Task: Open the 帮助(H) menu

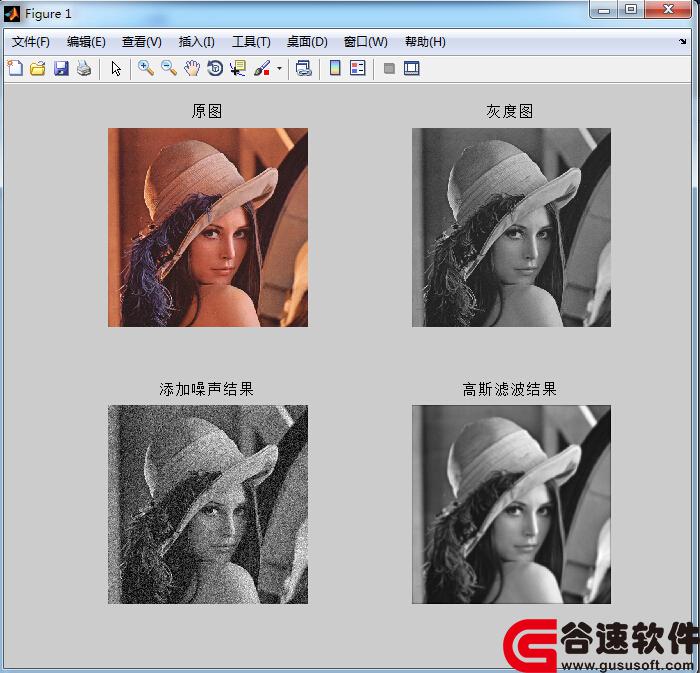Action: pyautogui.click(x=425, y=42)
